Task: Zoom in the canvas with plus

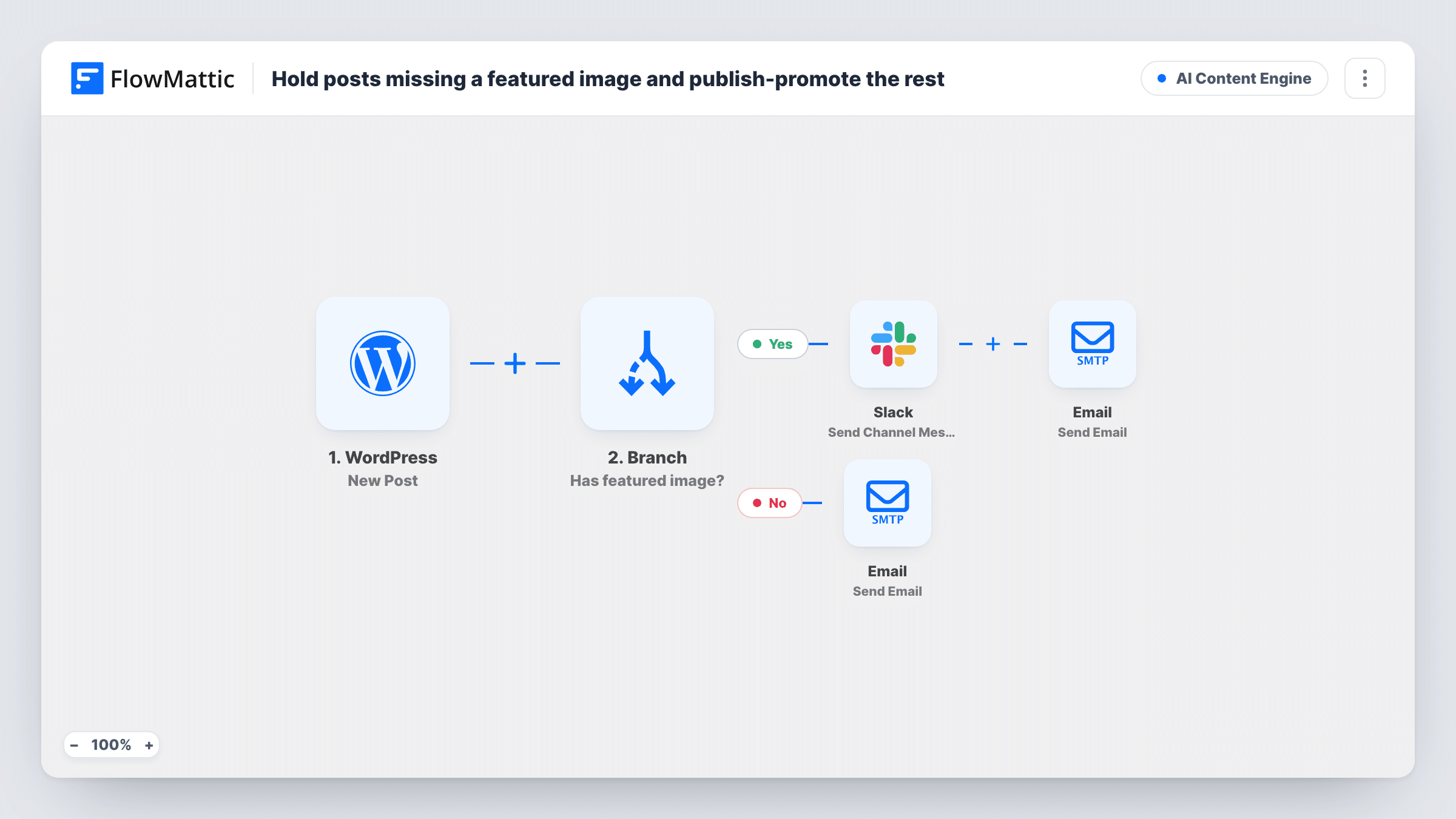Action: coord(149,745)
